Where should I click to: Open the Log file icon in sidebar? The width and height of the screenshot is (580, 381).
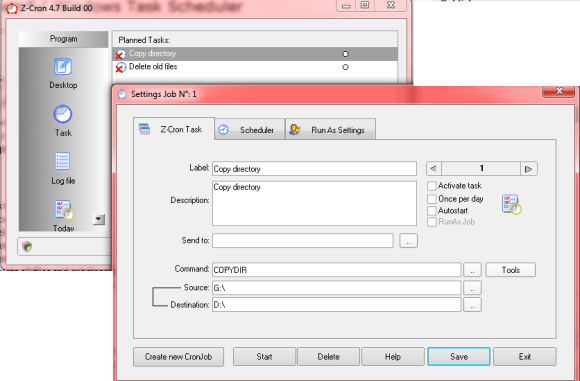click(x=62, y=161)
